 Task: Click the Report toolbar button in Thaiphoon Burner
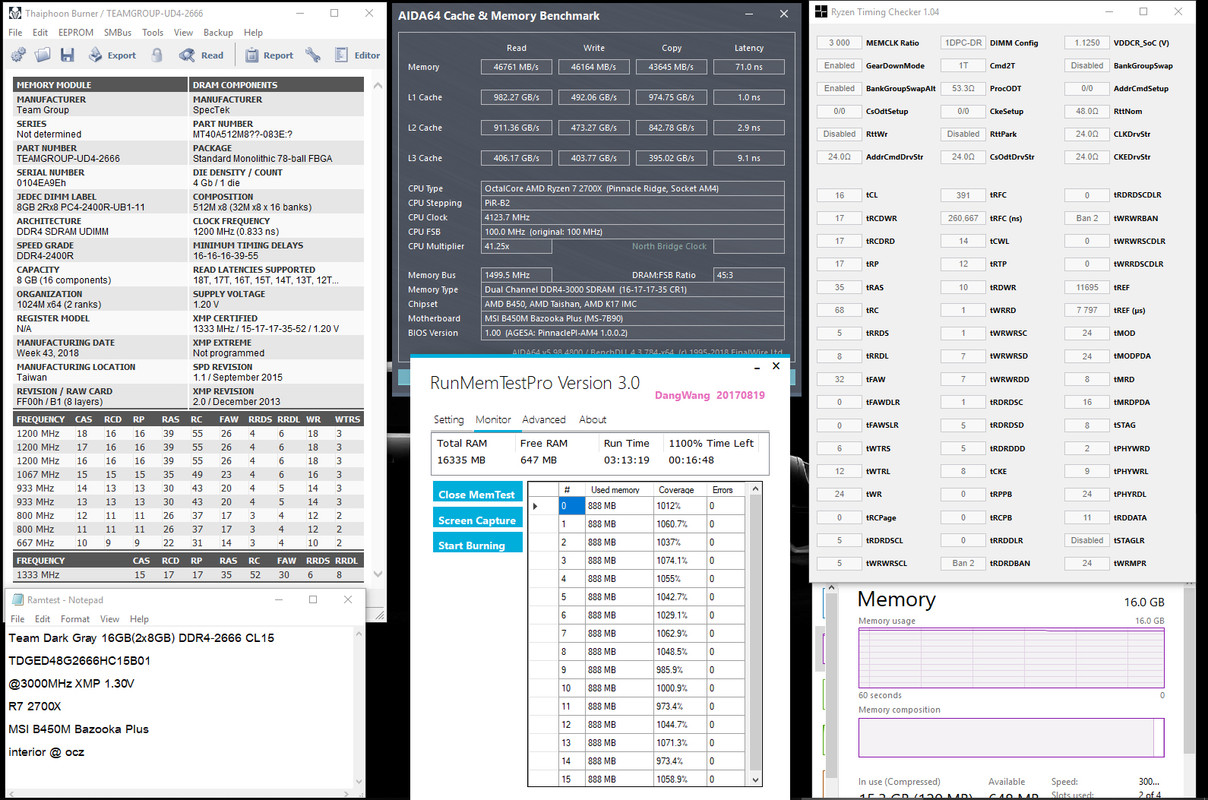tap(269, 55)
